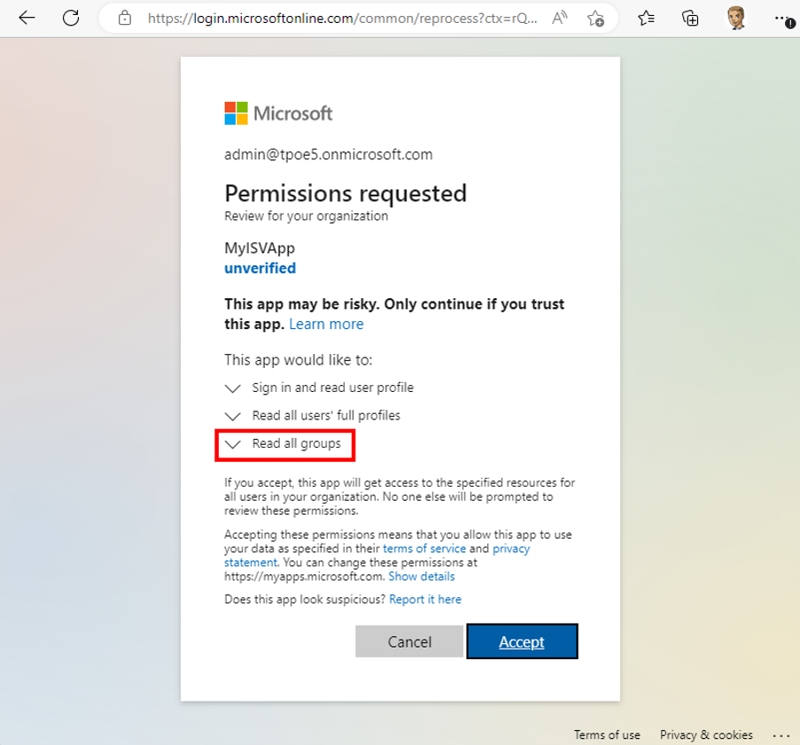Click the unverified publisher link
800x745 pixels.
click(260, 268)
